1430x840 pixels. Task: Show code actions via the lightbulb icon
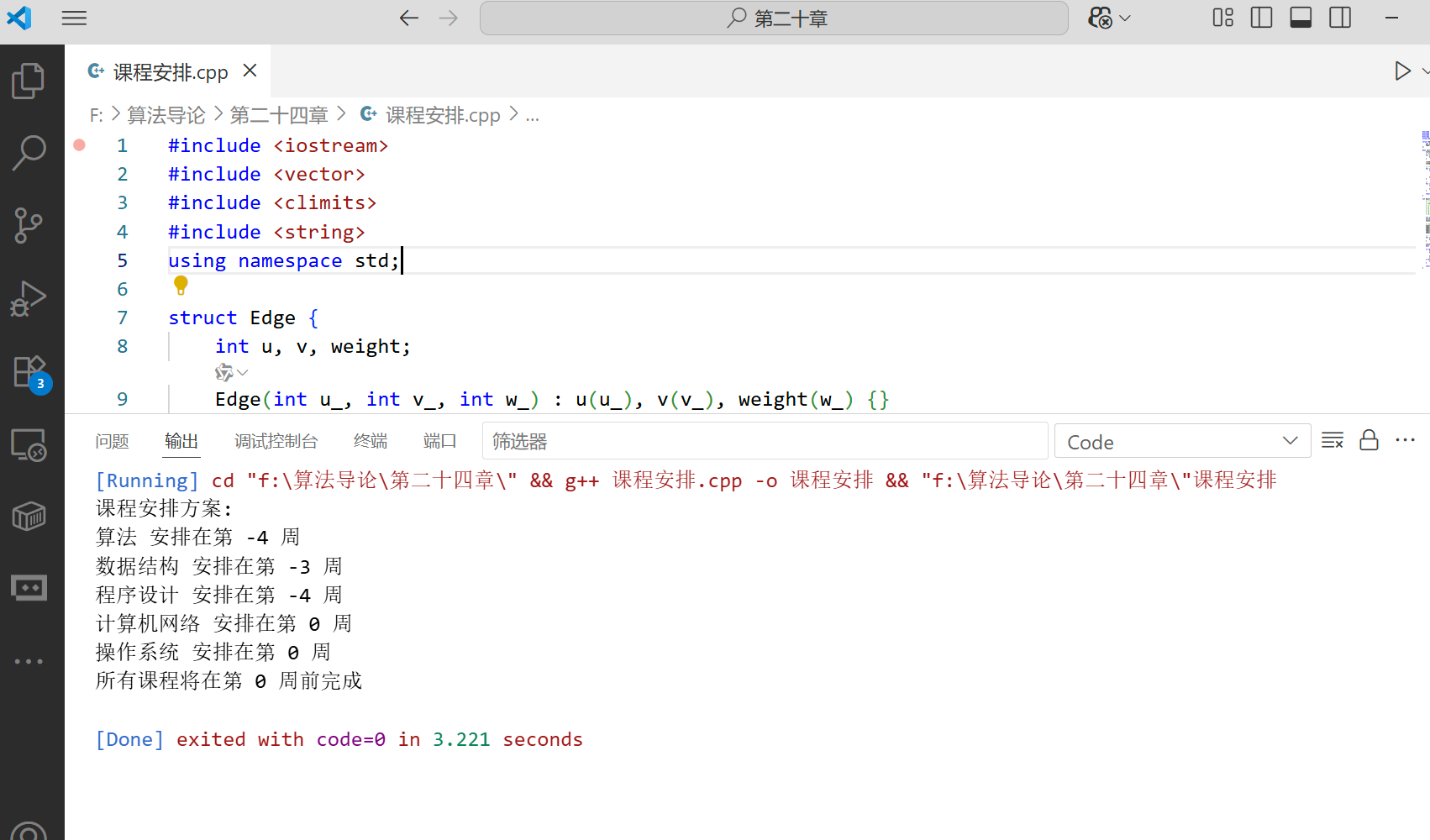click(181, 286)
